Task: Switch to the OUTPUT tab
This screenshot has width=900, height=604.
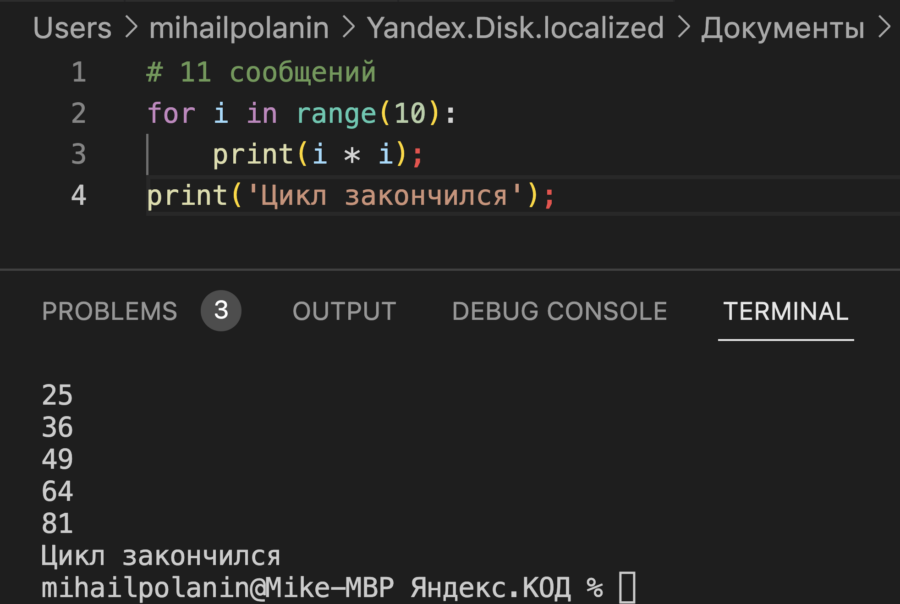Action: point(343,311)
